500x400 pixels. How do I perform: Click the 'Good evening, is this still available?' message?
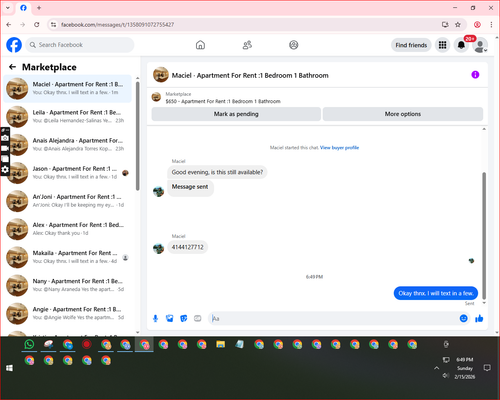[217, 172]
